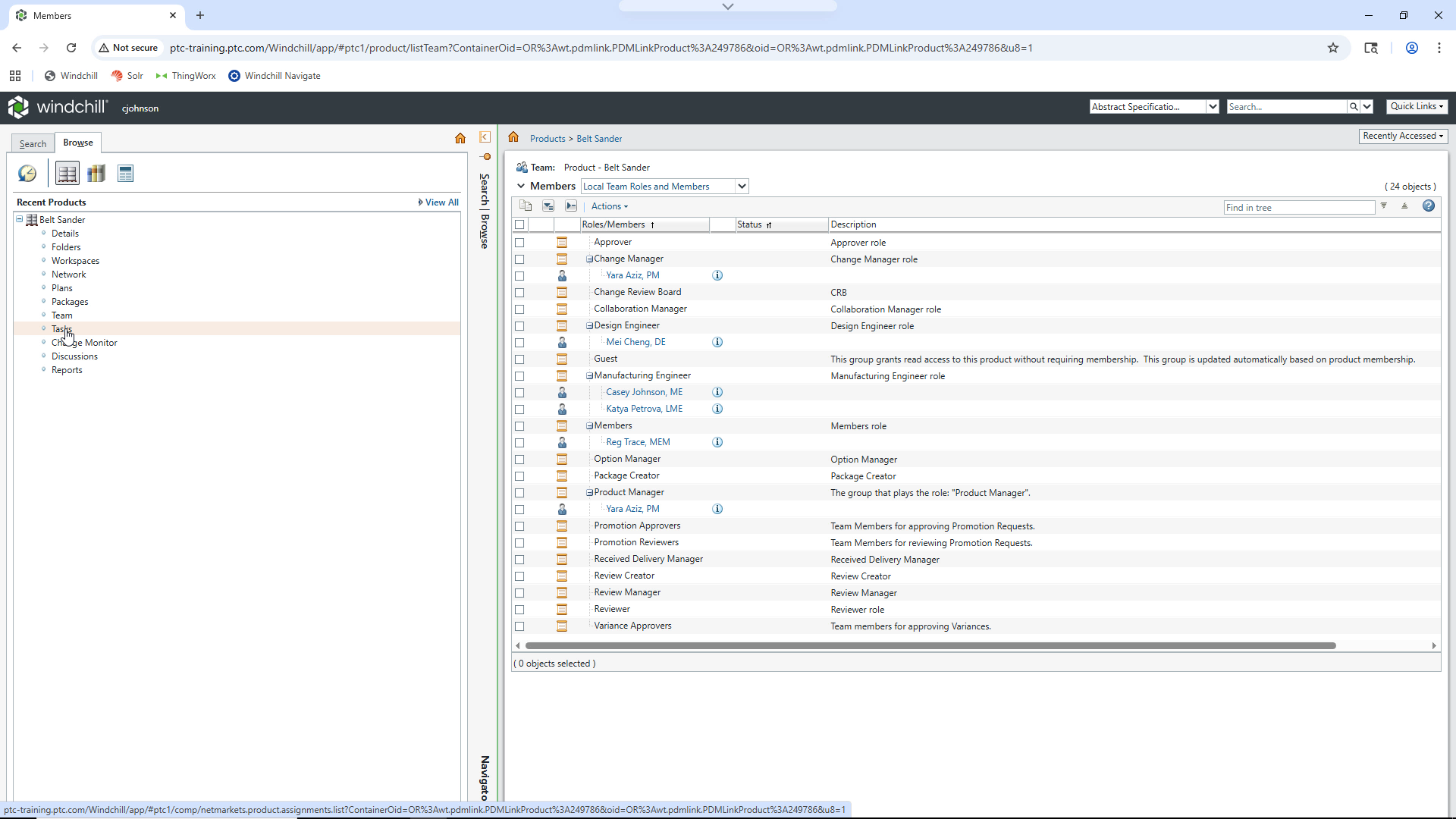Click the orange home icon in navigator panel
This screenshot has height=819, width=1456.
[460, 138]
